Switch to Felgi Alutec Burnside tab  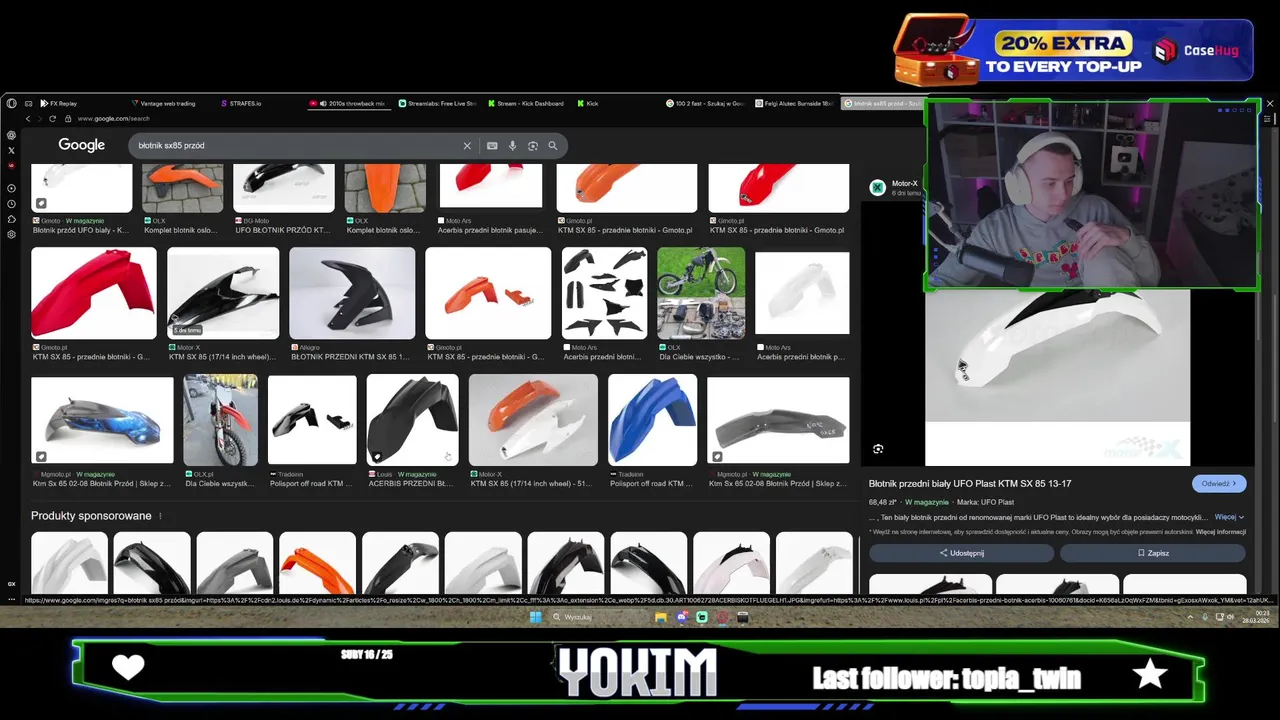point(796,103)
